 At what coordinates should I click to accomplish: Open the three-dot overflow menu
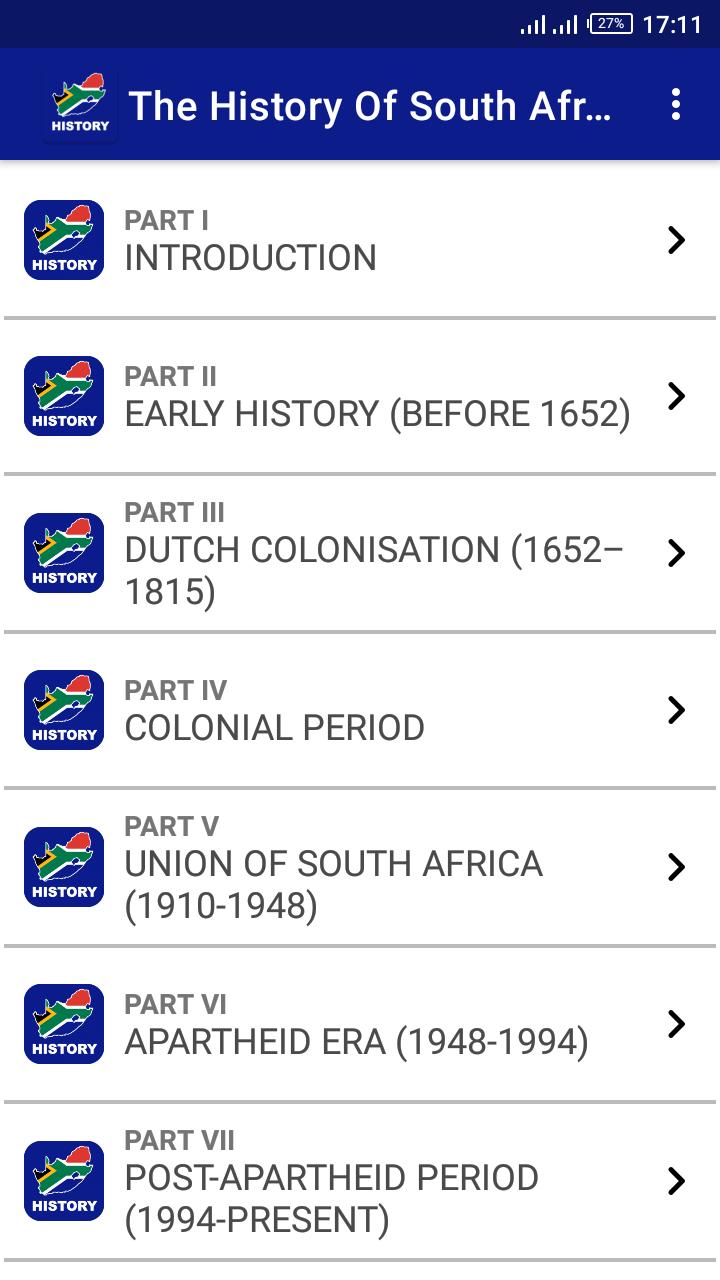676,104
